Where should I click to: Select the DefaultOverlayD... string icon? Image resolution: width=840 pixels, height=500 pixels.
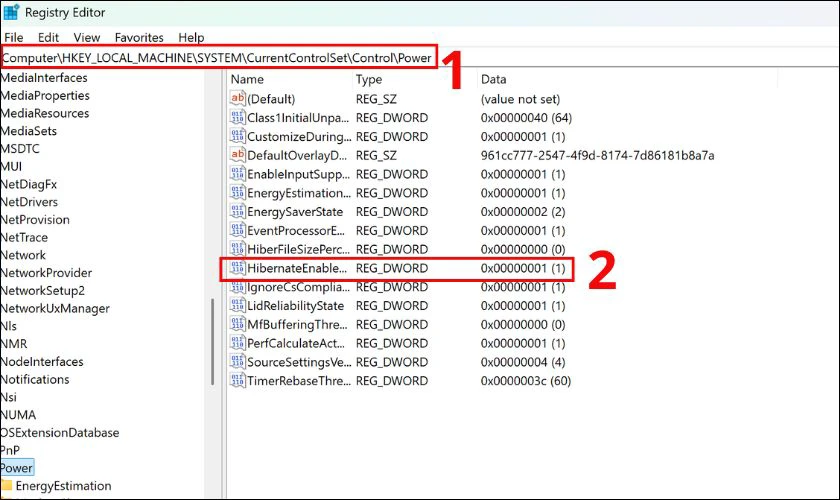coord(237,154)
